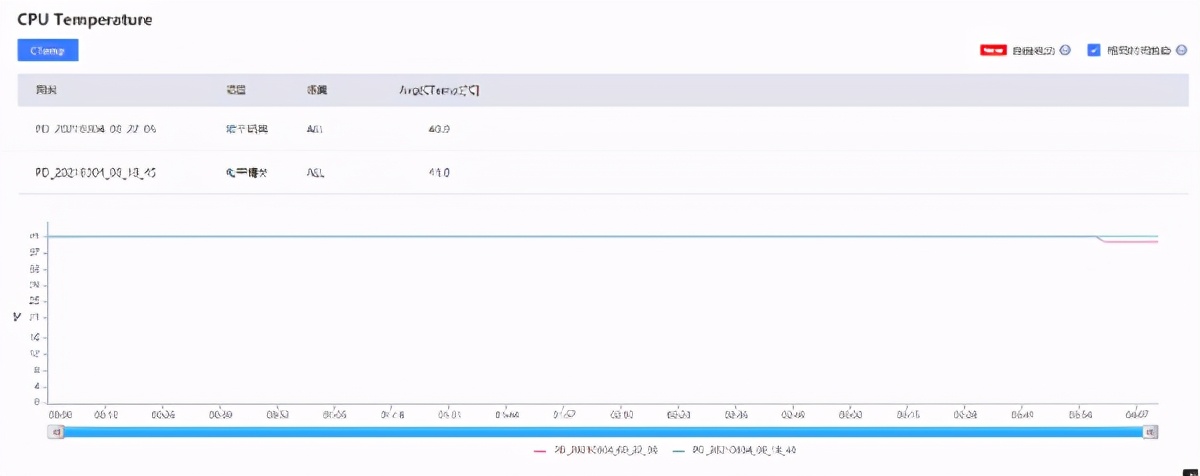The width and height of the screenshot is (1200, 476).
Task: Toggle the teal series legend entry
Action: pyautogui.click(x=735, y=451)
